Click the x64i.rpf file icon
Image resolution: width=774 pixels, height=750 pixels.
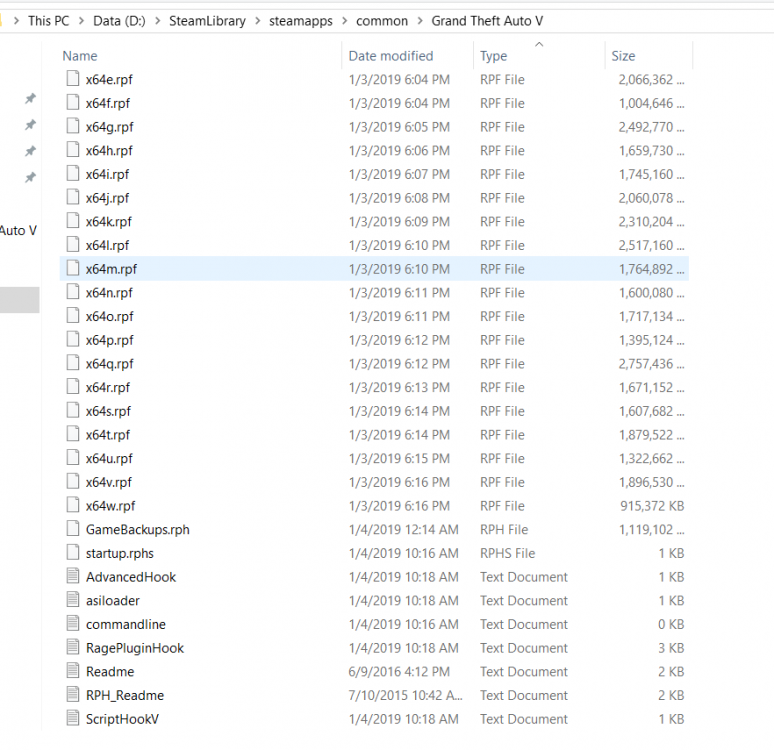point(73,174)
